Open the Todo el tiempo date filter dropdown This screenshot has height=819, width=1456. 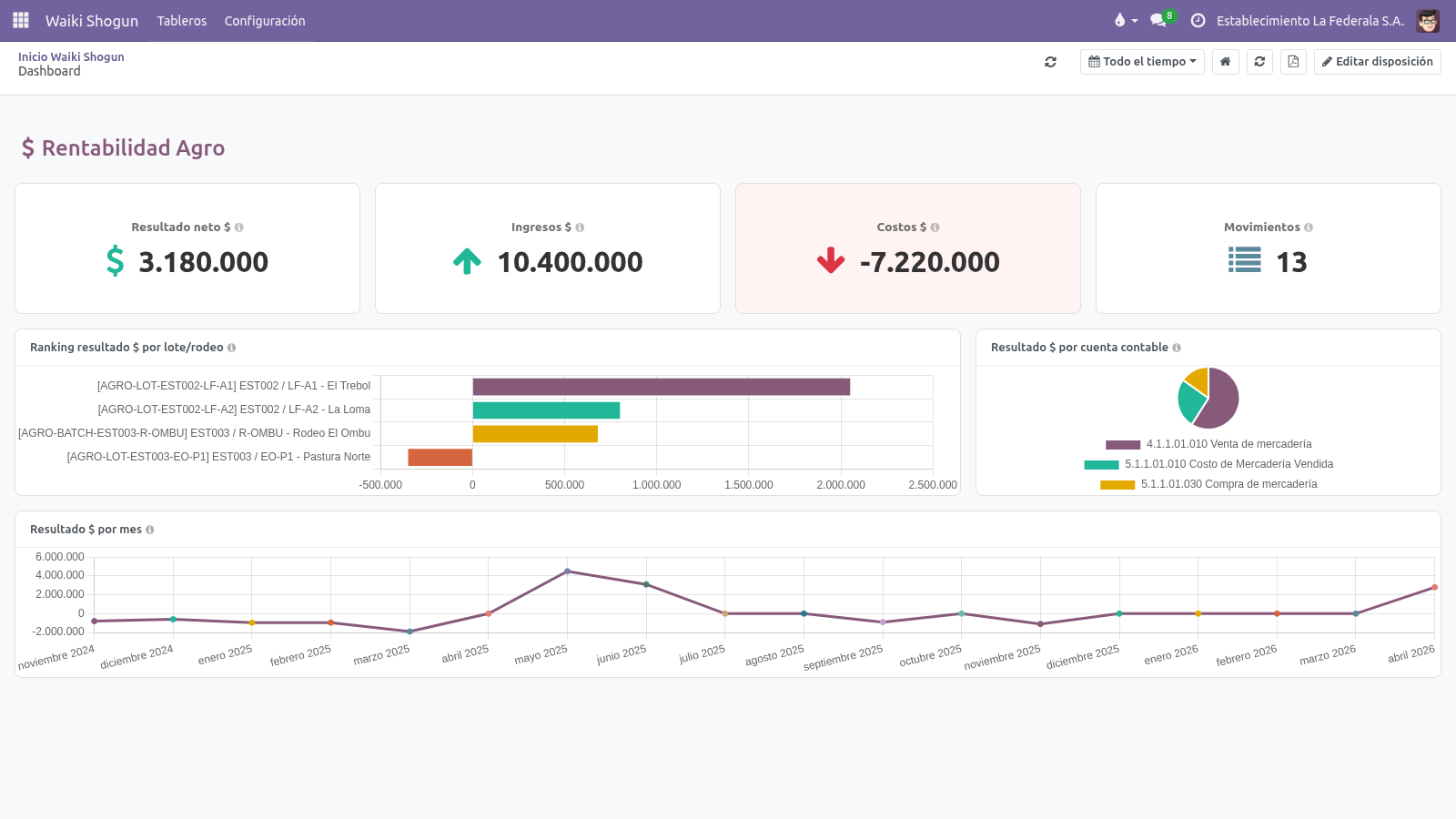pos(1142,62)
